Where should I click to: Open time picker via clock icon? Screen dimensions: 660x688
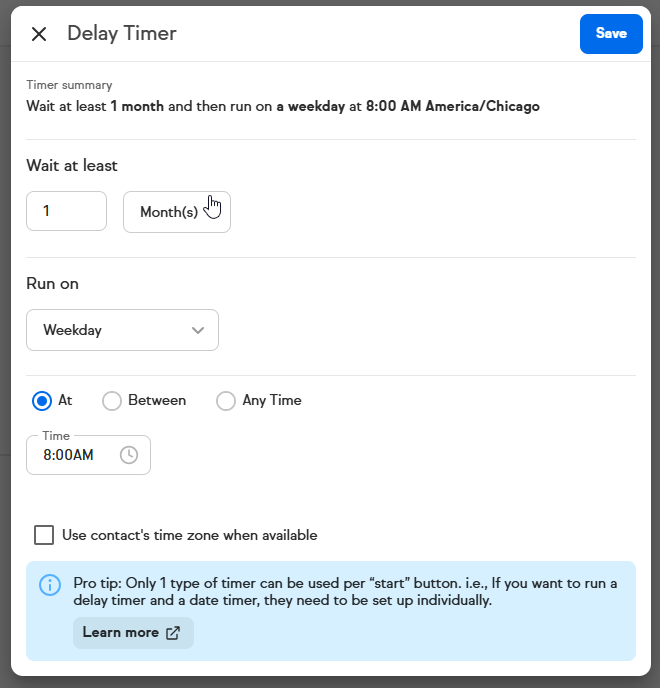(x=129, y=455)
